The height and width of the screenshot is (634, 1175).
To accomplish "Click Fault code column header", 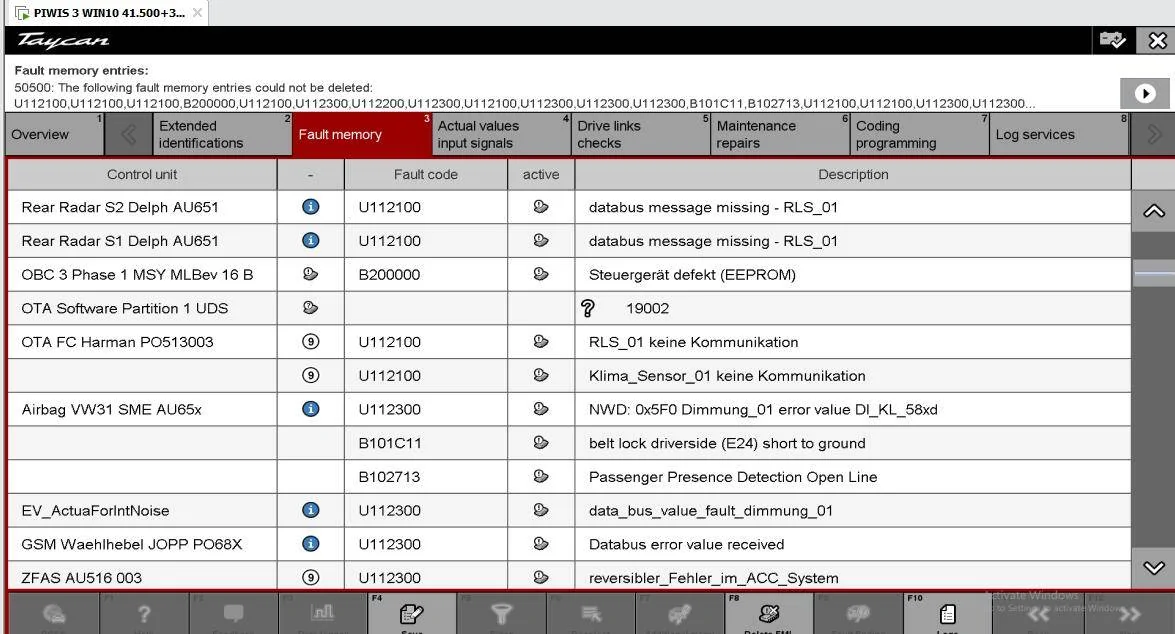I will [x=426, y=175].
